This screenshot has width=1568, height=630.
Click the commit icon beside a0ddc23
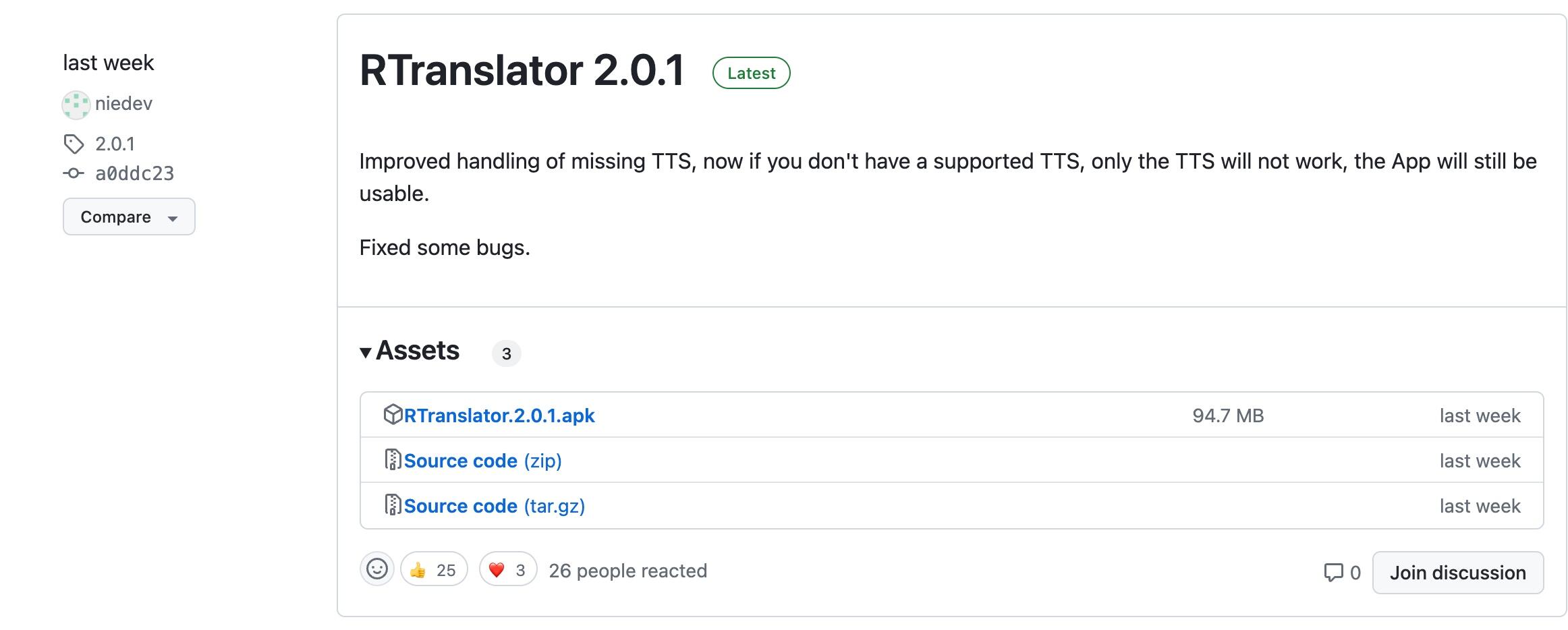74,173
